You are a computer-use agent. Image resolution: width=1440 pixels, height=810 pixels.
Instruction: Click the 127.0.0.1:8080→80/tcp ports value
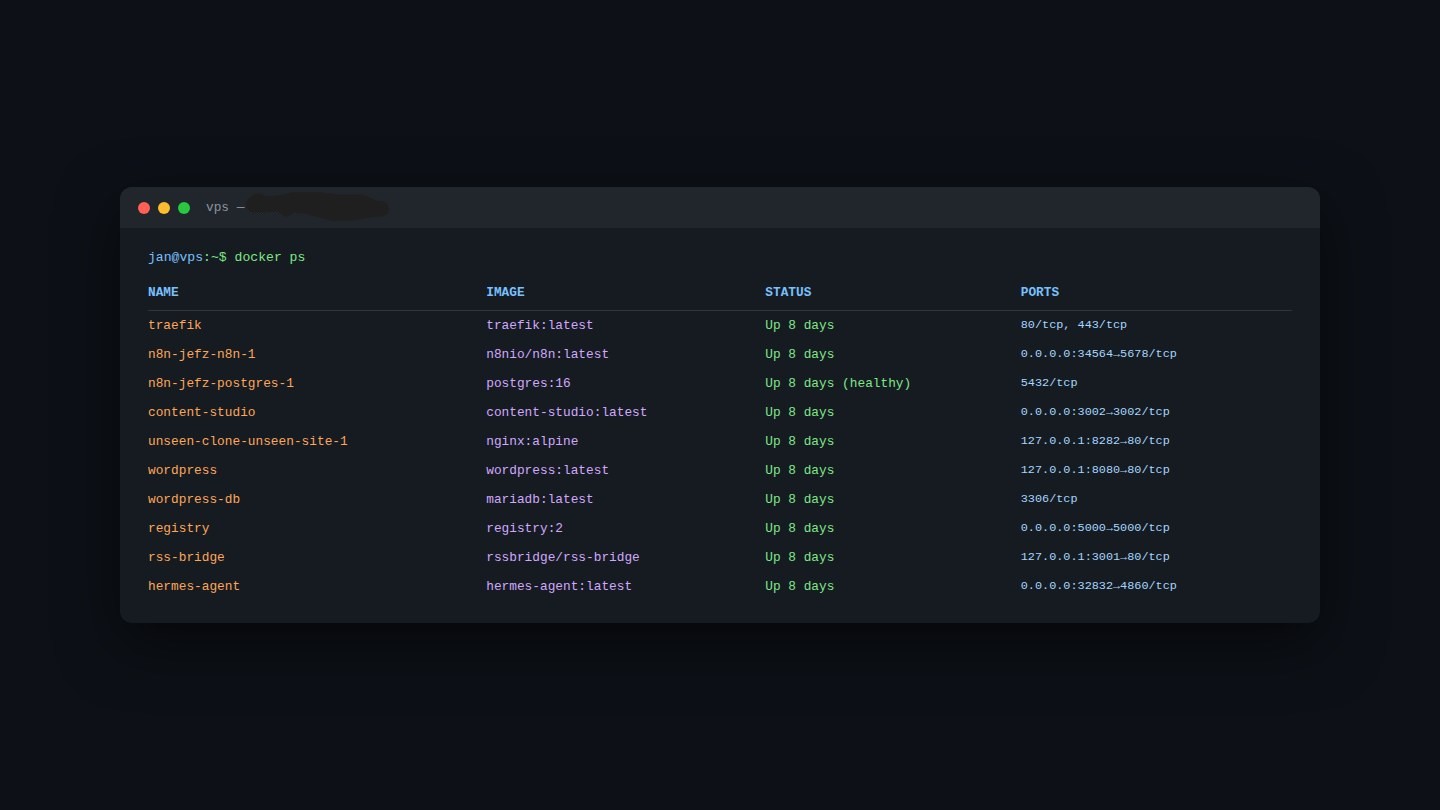[1095, 470]
